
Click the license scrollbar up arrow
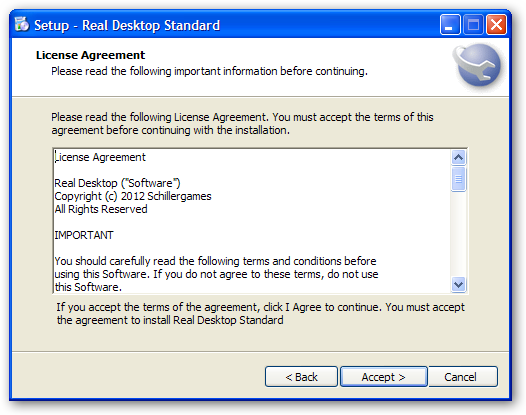click(458, 157)
